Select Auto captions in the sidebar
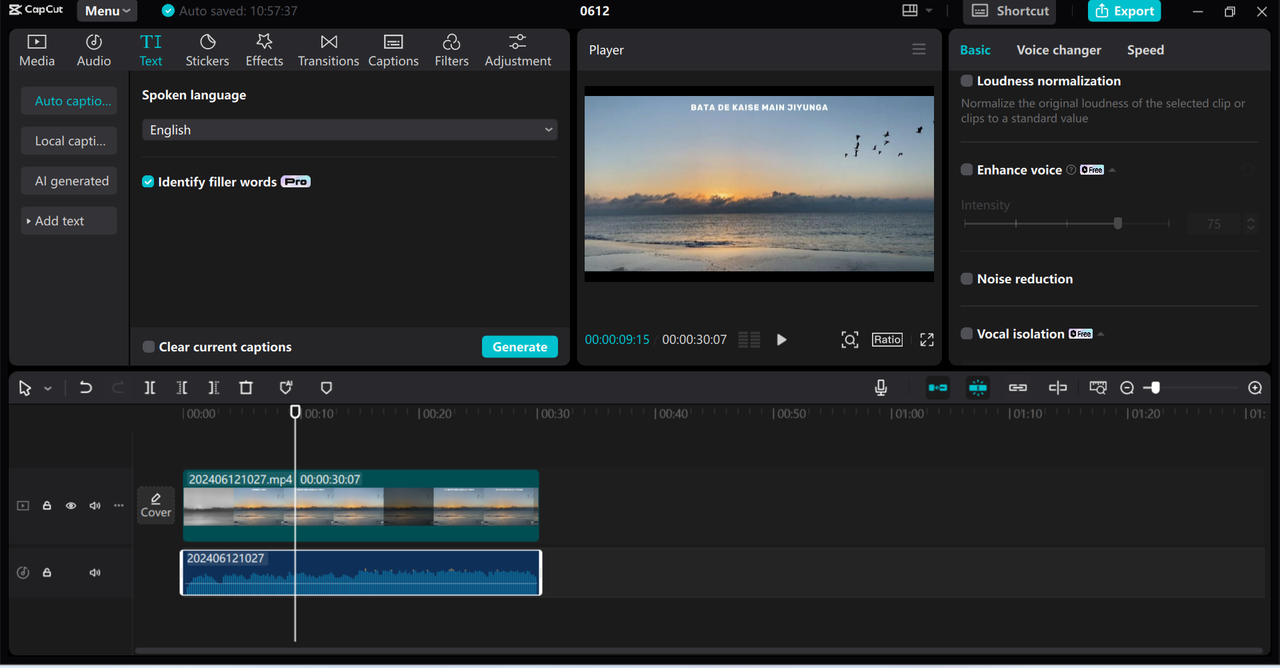Screen dimensions: 1280x668 tap(69, 101)
